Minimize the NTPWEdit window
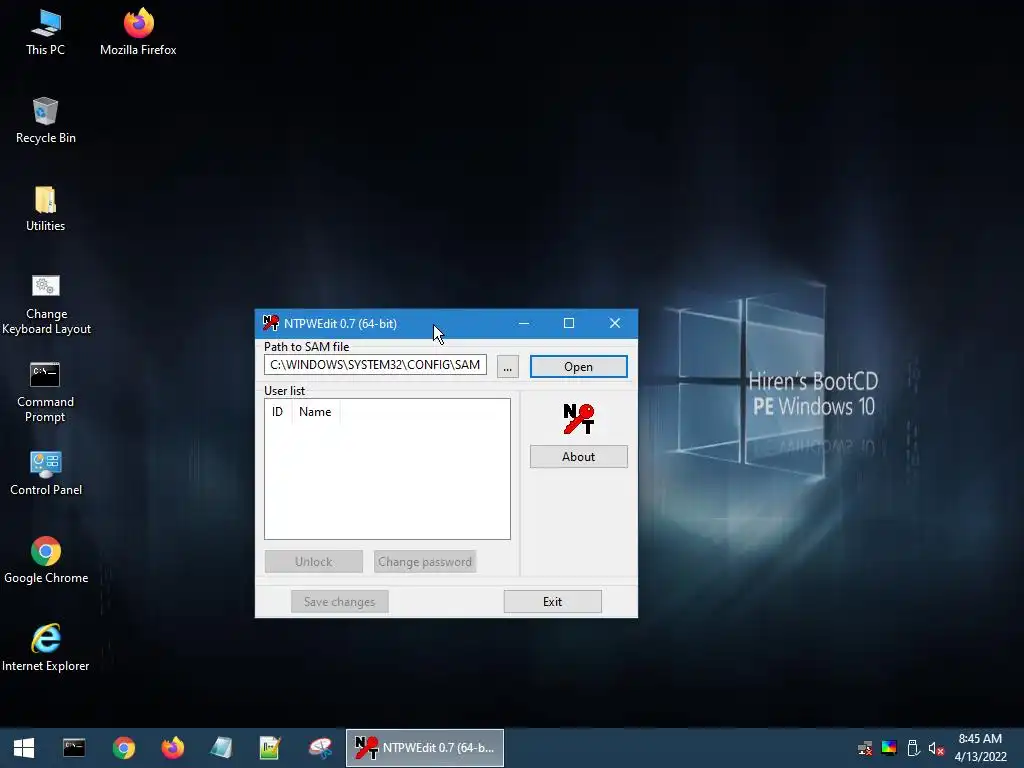 click(x=524, y=323)
